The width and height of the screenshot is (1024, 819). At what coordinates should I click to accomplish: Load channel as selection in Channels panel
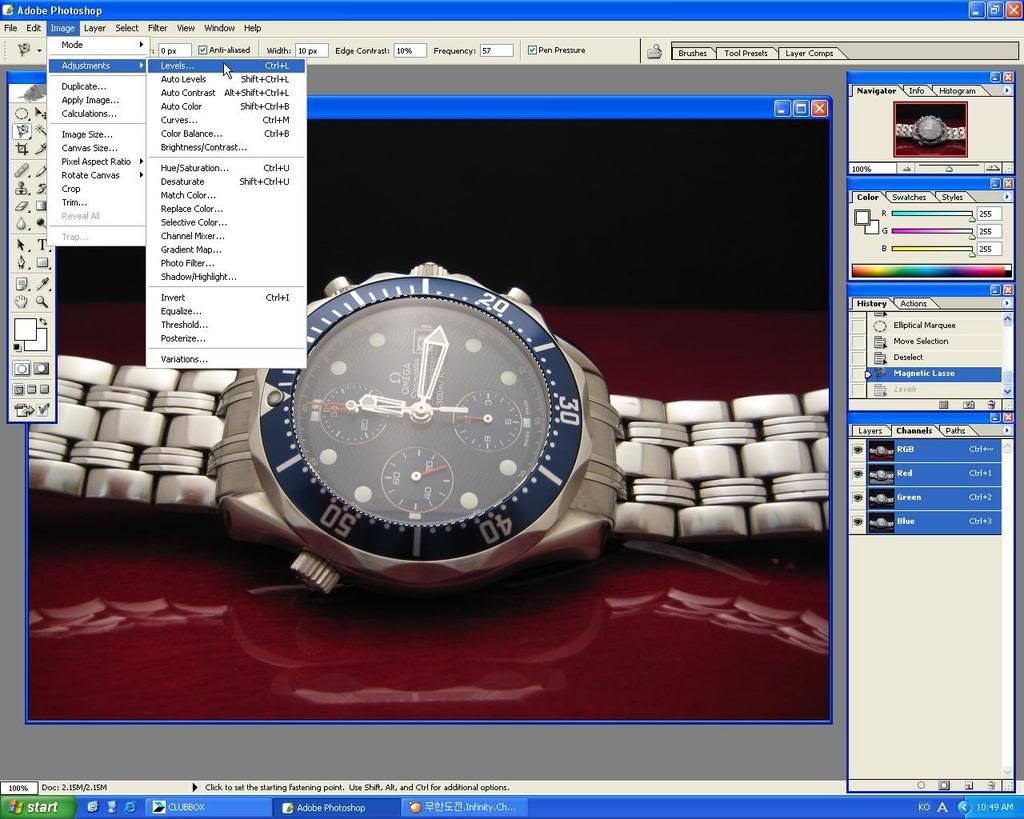(x=921, y=785)
